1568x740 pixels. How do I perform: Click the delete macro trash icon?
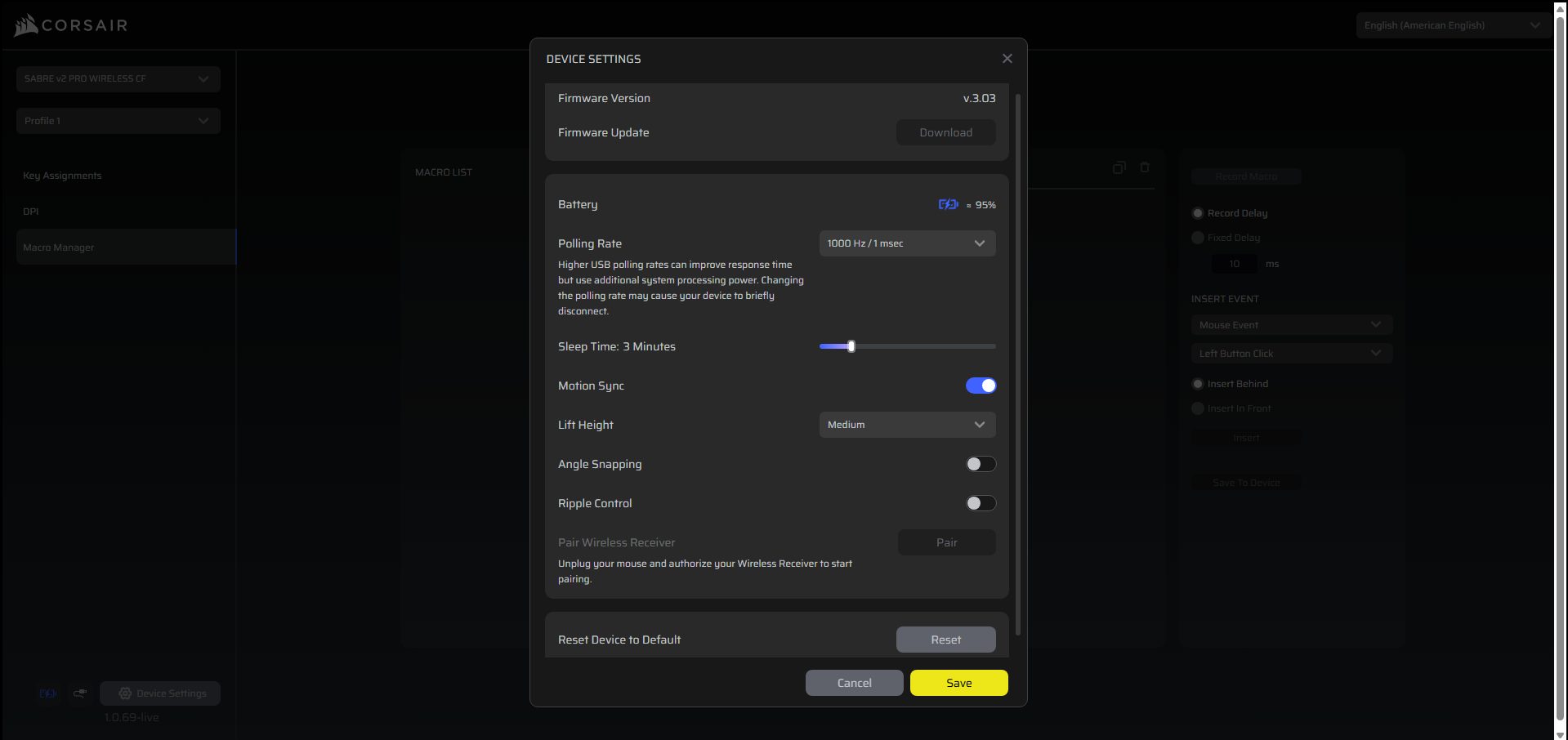click(1145, 167)
